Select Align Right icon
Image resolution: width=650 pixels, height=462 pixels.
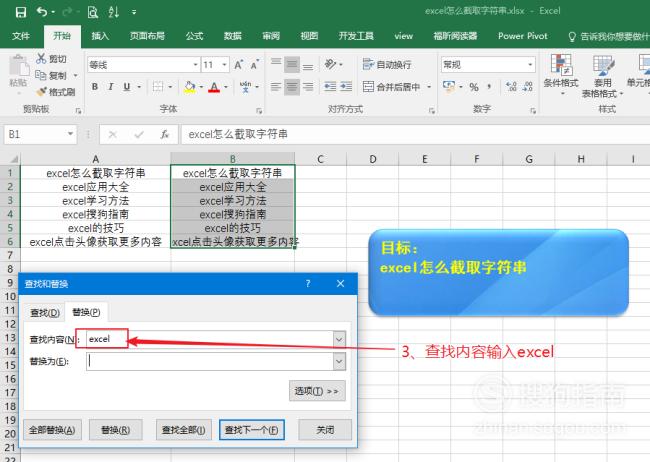coord(308,87)
